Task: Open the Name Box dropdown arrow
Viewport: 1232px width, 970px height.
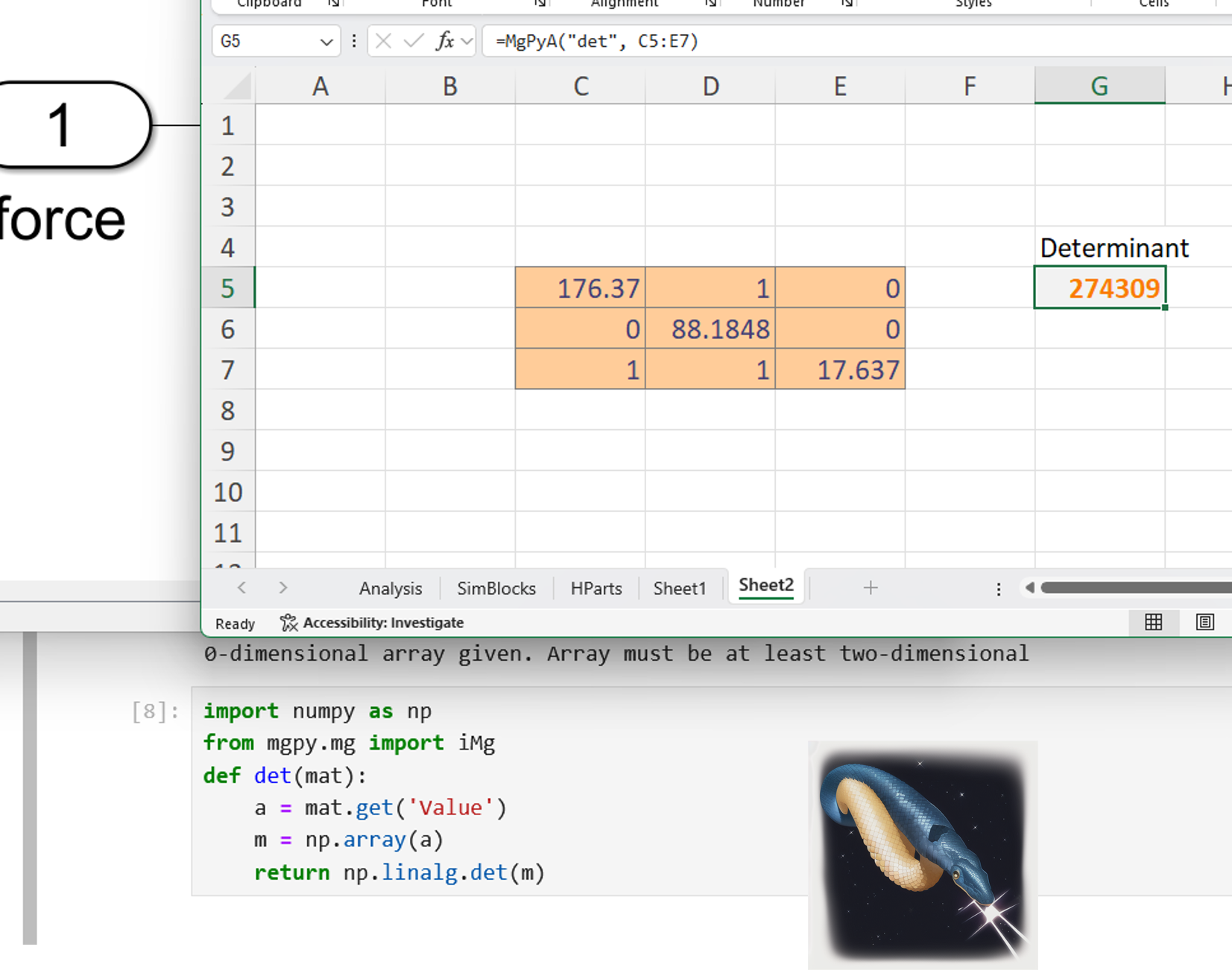Action: [x=326, y=42]
